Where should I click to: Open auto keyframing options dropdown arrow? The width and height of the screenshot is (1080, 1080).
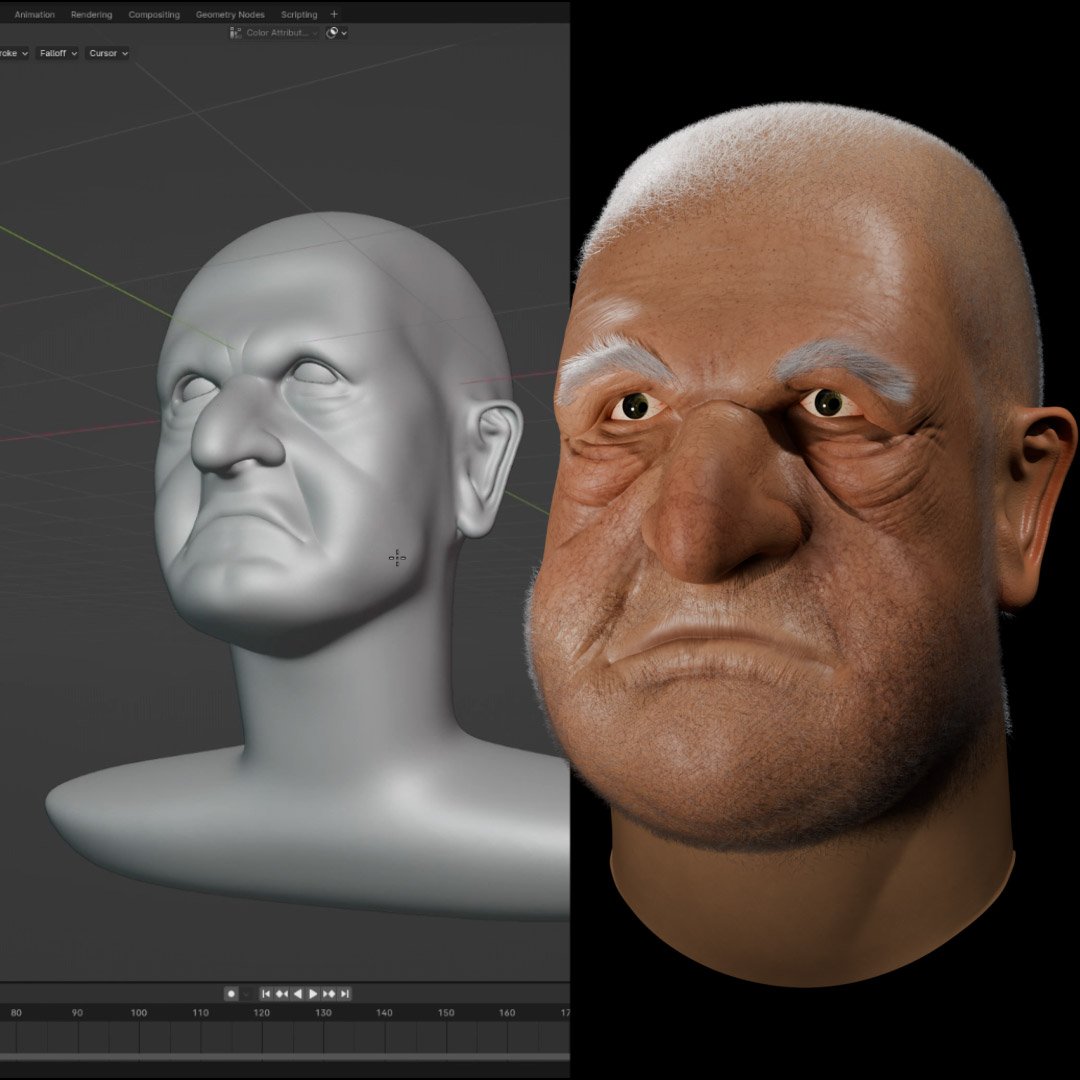coord(246,994)
